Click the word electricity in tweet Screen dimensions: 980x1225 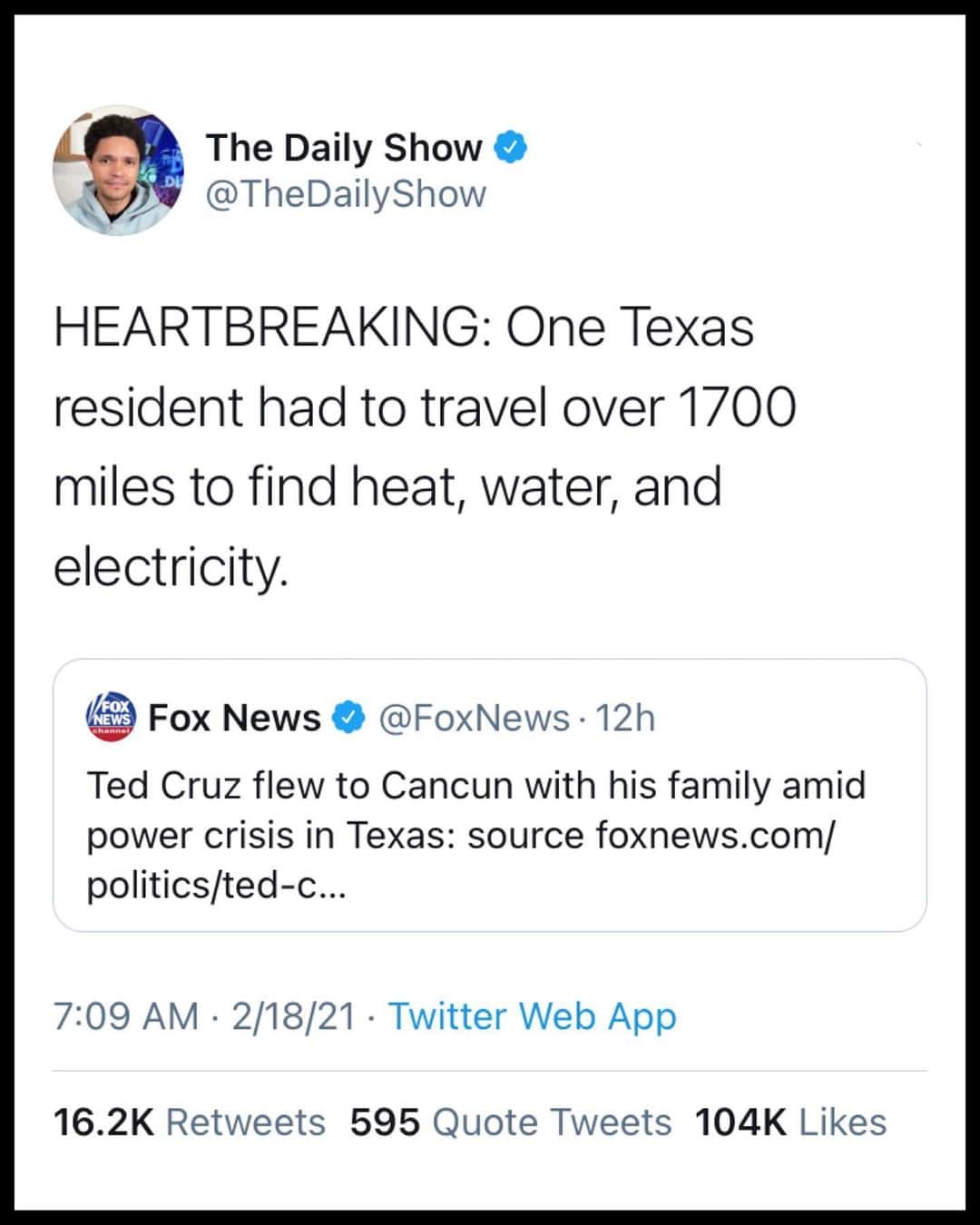click(x=171, y=568)
